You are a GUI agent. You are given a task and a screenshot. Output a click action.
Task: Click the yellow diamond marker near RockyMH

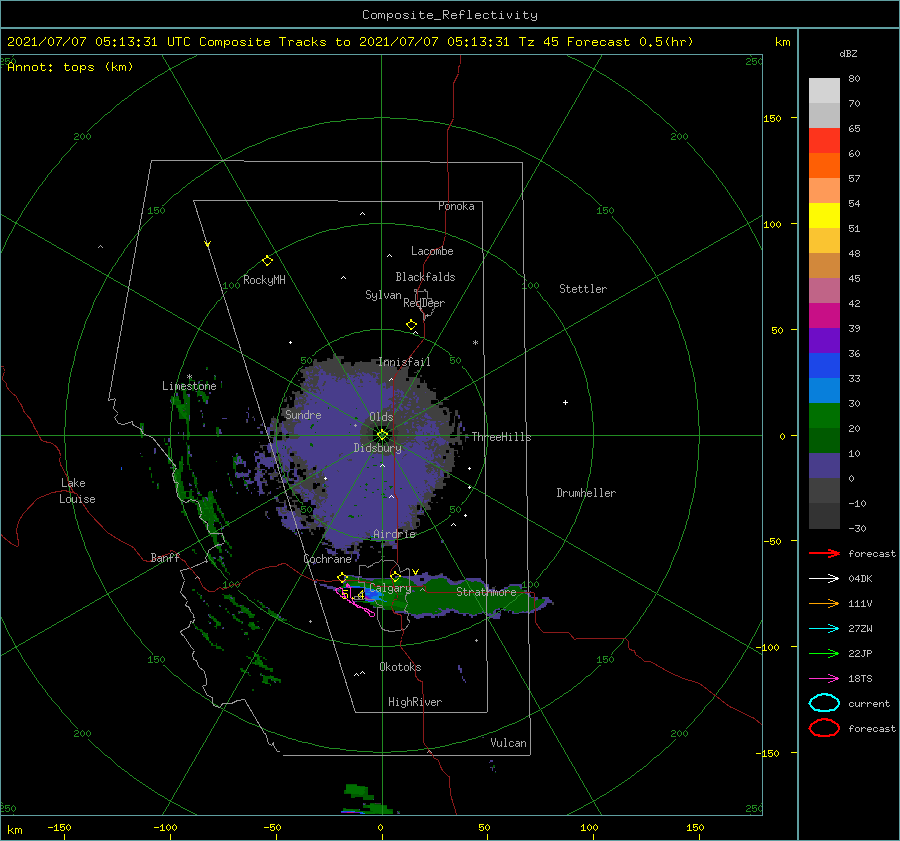click(x=267, y=261)
